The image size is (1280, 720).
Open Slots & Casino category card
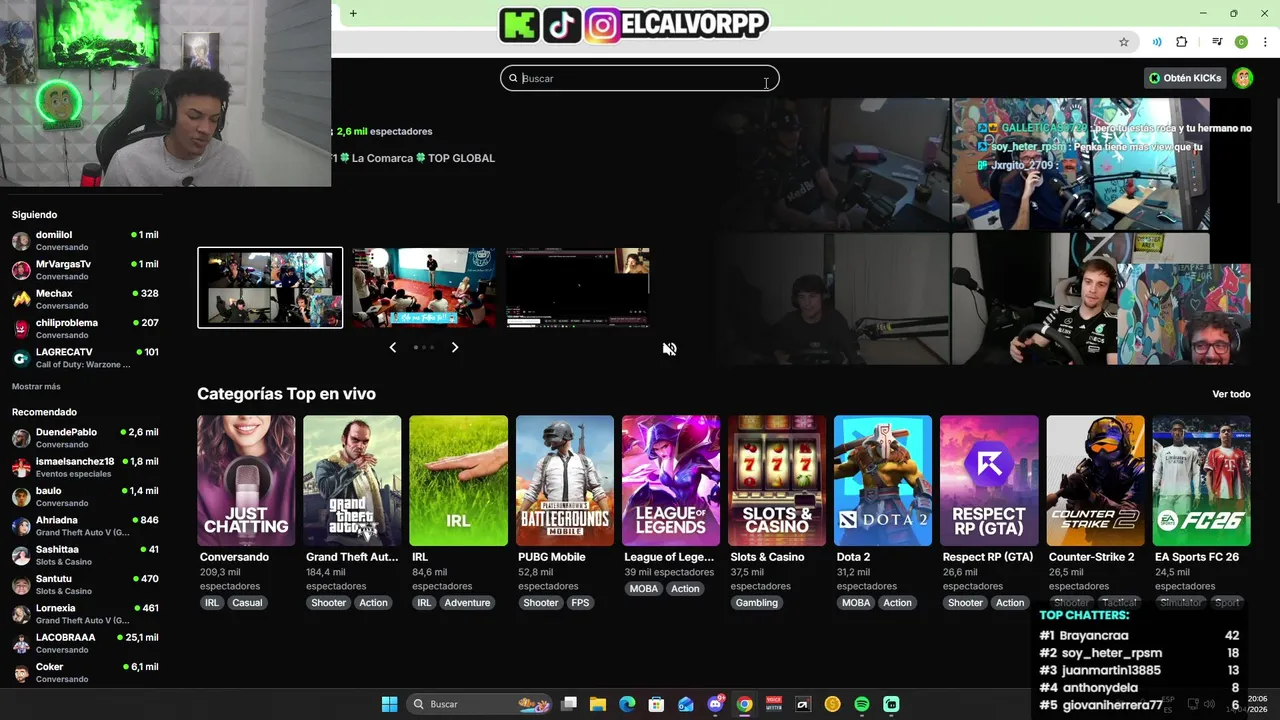click(777, 481)
